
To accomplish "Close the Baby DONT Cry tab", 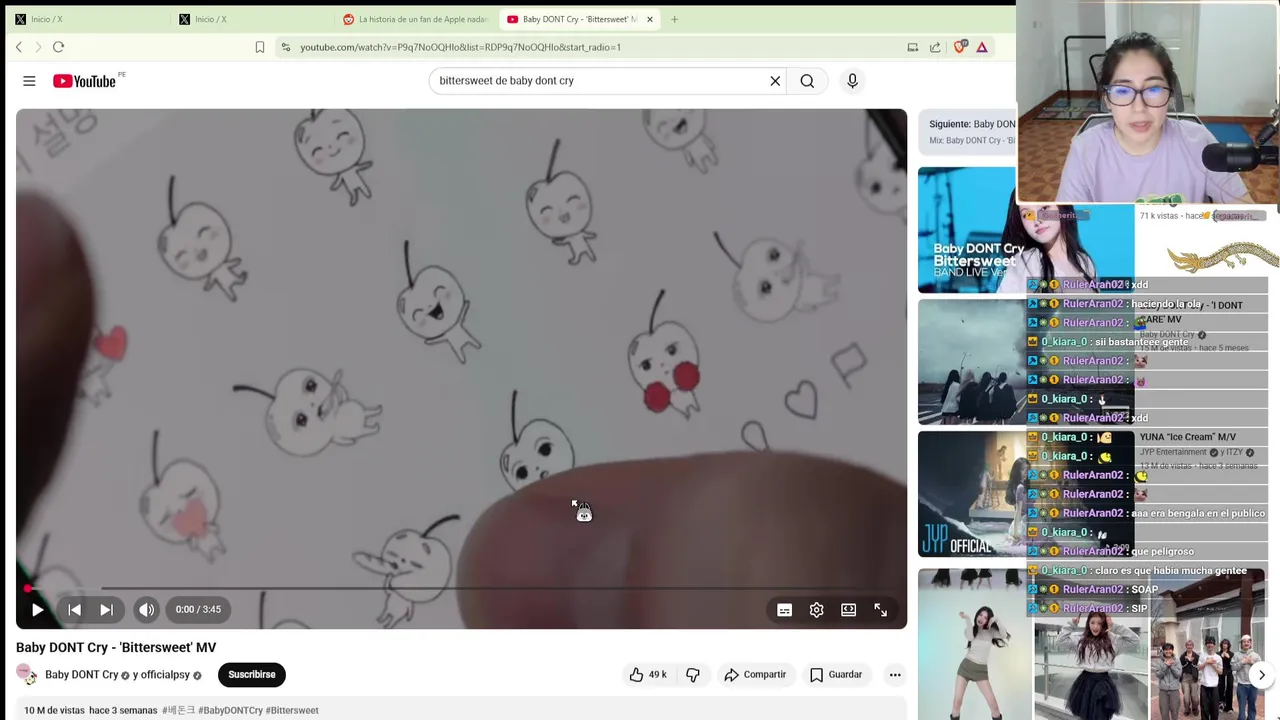I will [650, 19].
